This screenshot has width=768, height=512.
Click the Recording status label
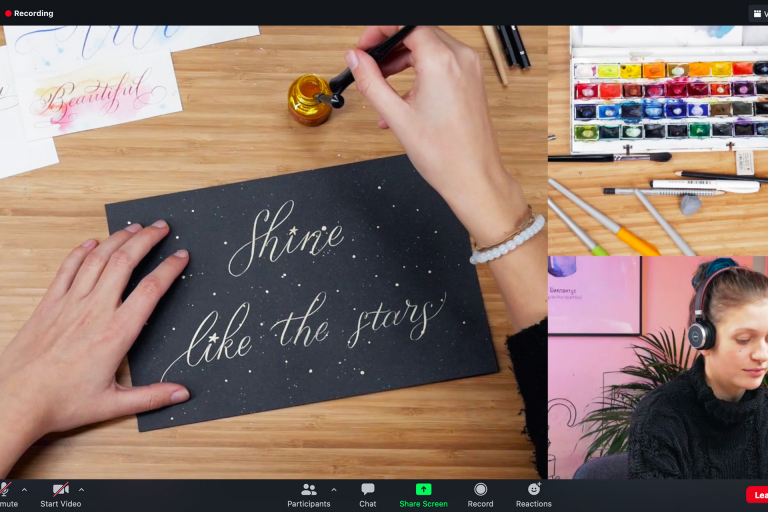(x=33, y=14)
